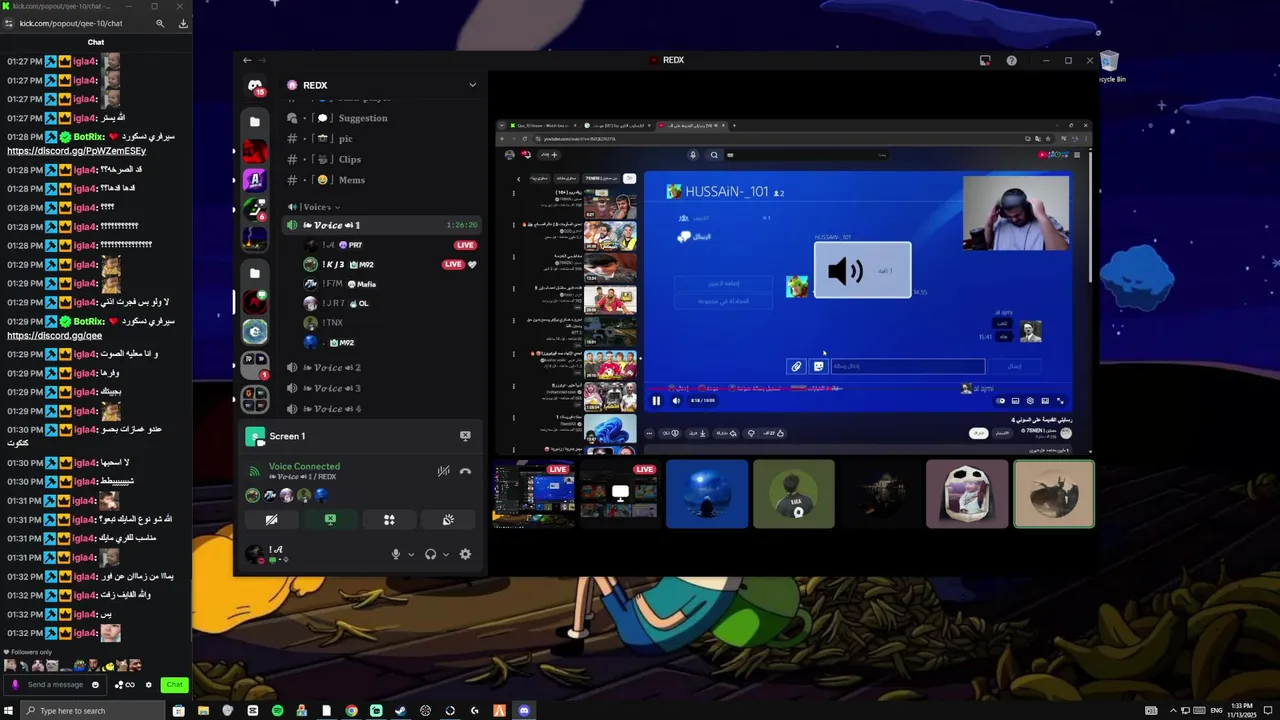Select the highlighted last participant tile
The image size is (1280, 720).
point(1054,494)
